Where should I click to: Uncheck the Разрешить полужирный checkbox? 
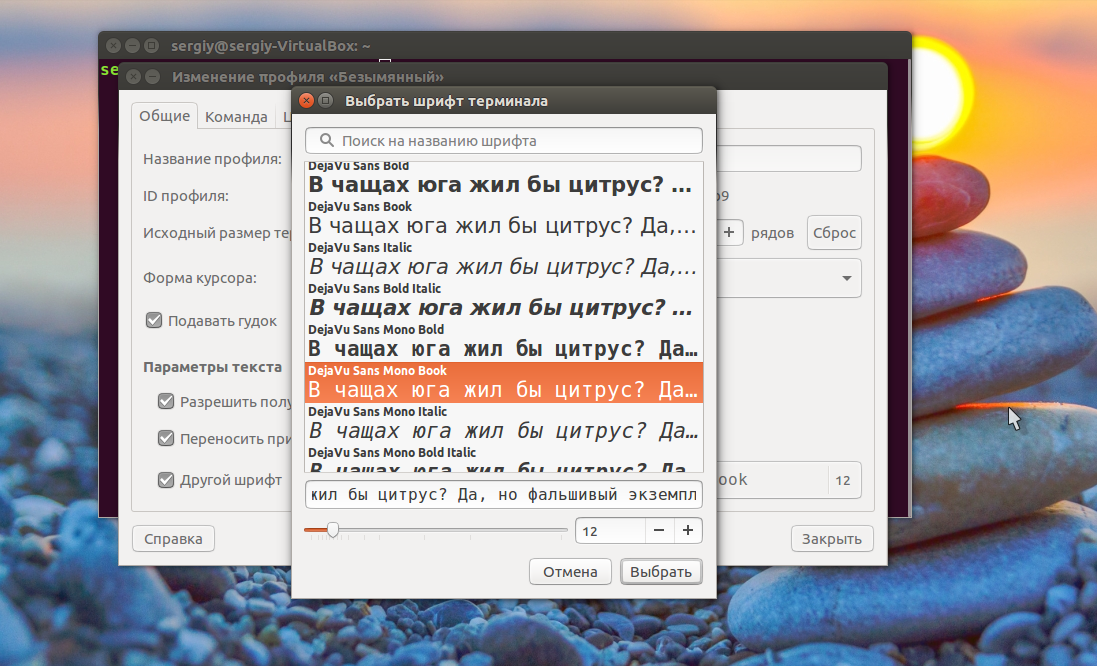point(166,402)
